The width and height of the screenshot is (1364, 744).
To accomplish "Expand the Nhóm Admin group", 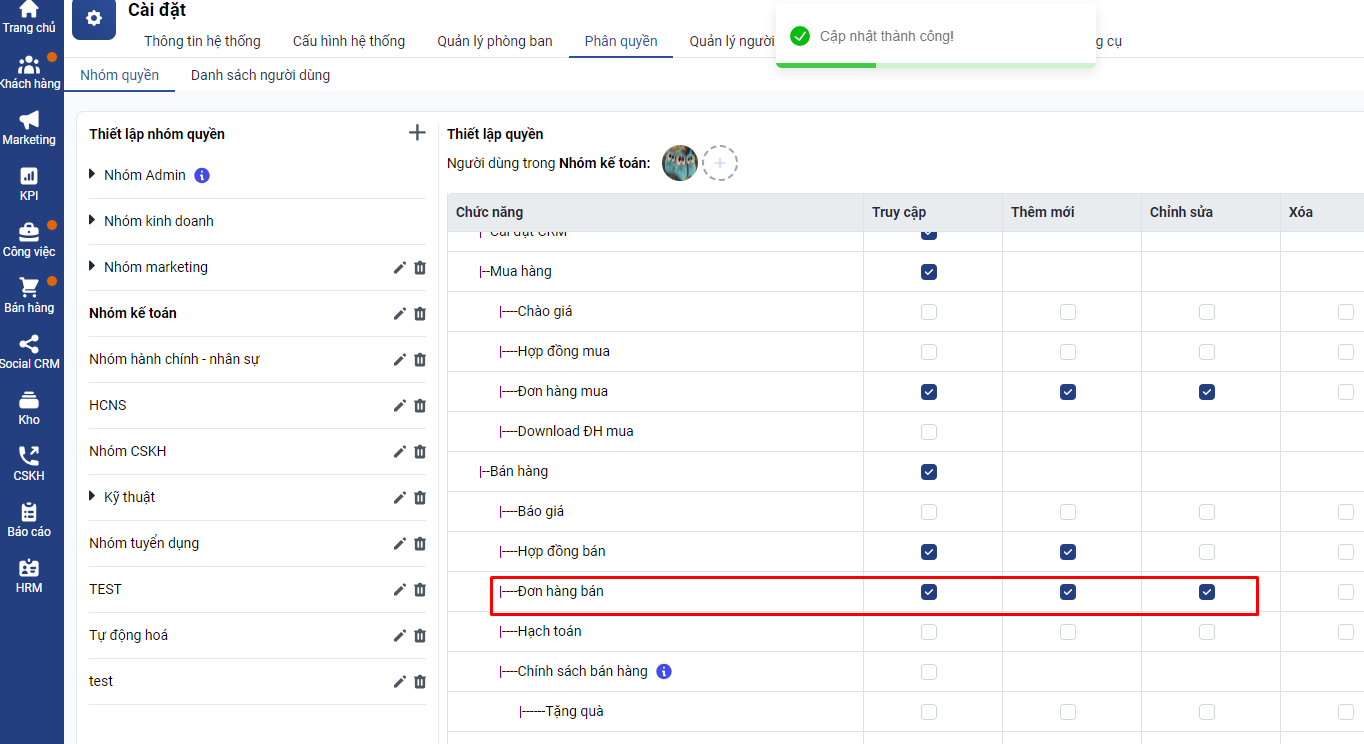I will (92, 175).
